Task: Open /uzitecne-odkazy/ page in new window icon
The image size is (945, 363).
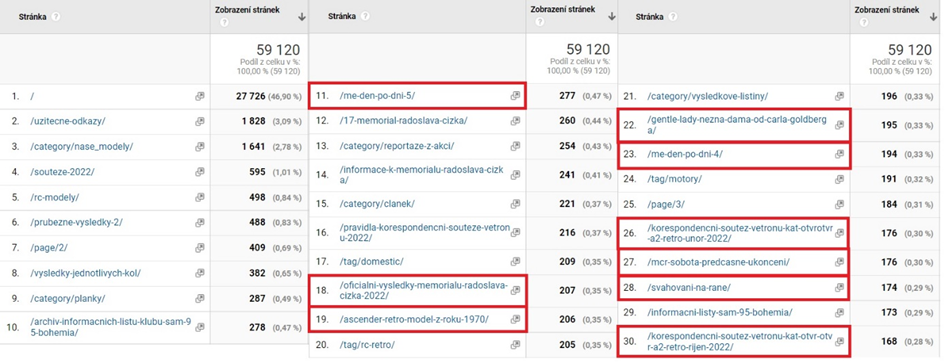Action: point(199,121)
